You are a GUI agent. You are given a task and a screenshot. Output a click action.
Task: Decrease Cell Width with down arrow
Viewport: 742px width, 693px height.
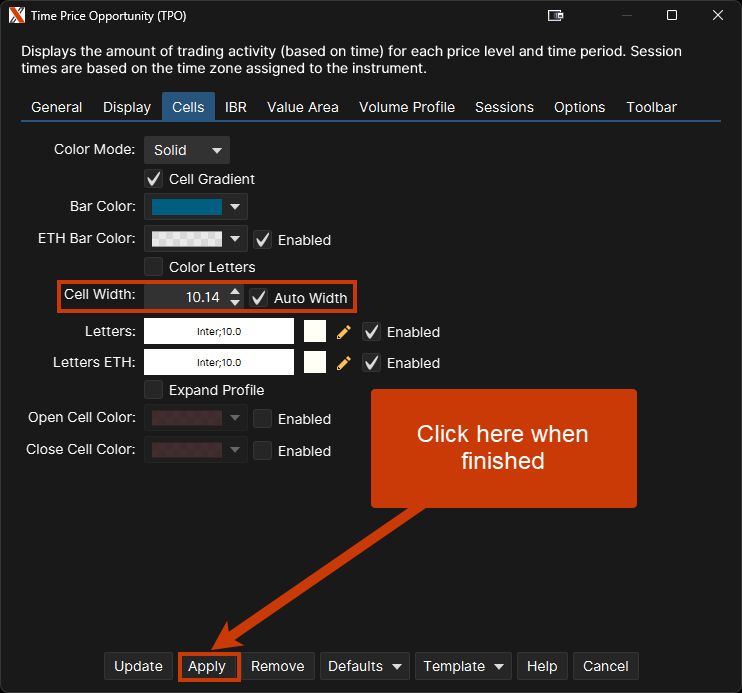[x=235, y=302]
